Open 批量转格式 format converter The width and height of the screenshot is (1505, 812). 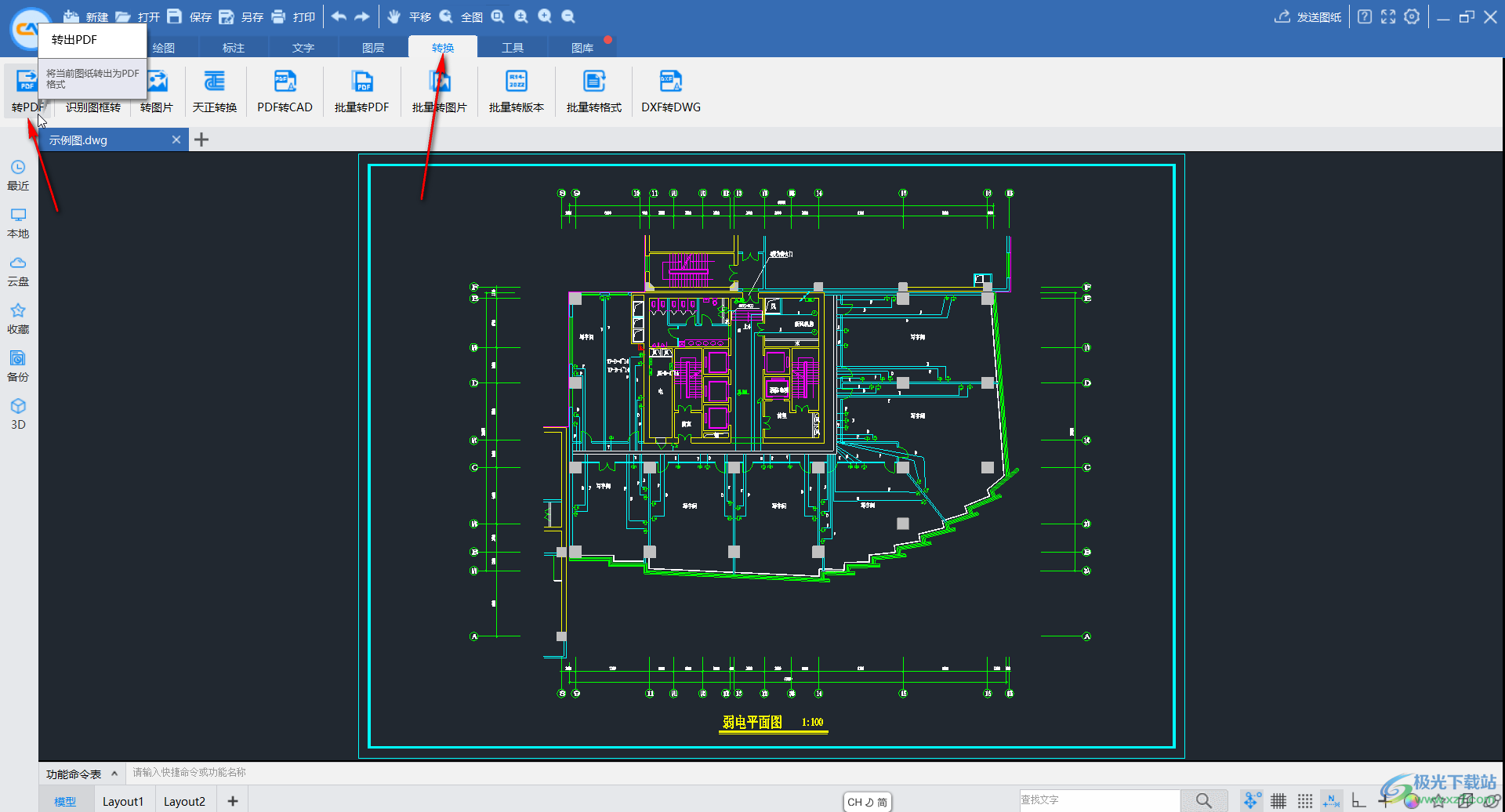pyautogui.click(x=593, y=92)
